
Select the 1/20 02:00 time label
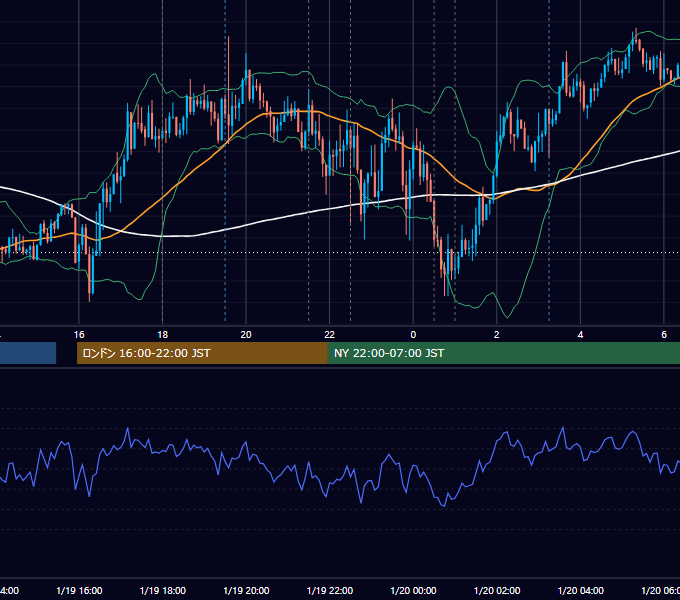(497, 590)
